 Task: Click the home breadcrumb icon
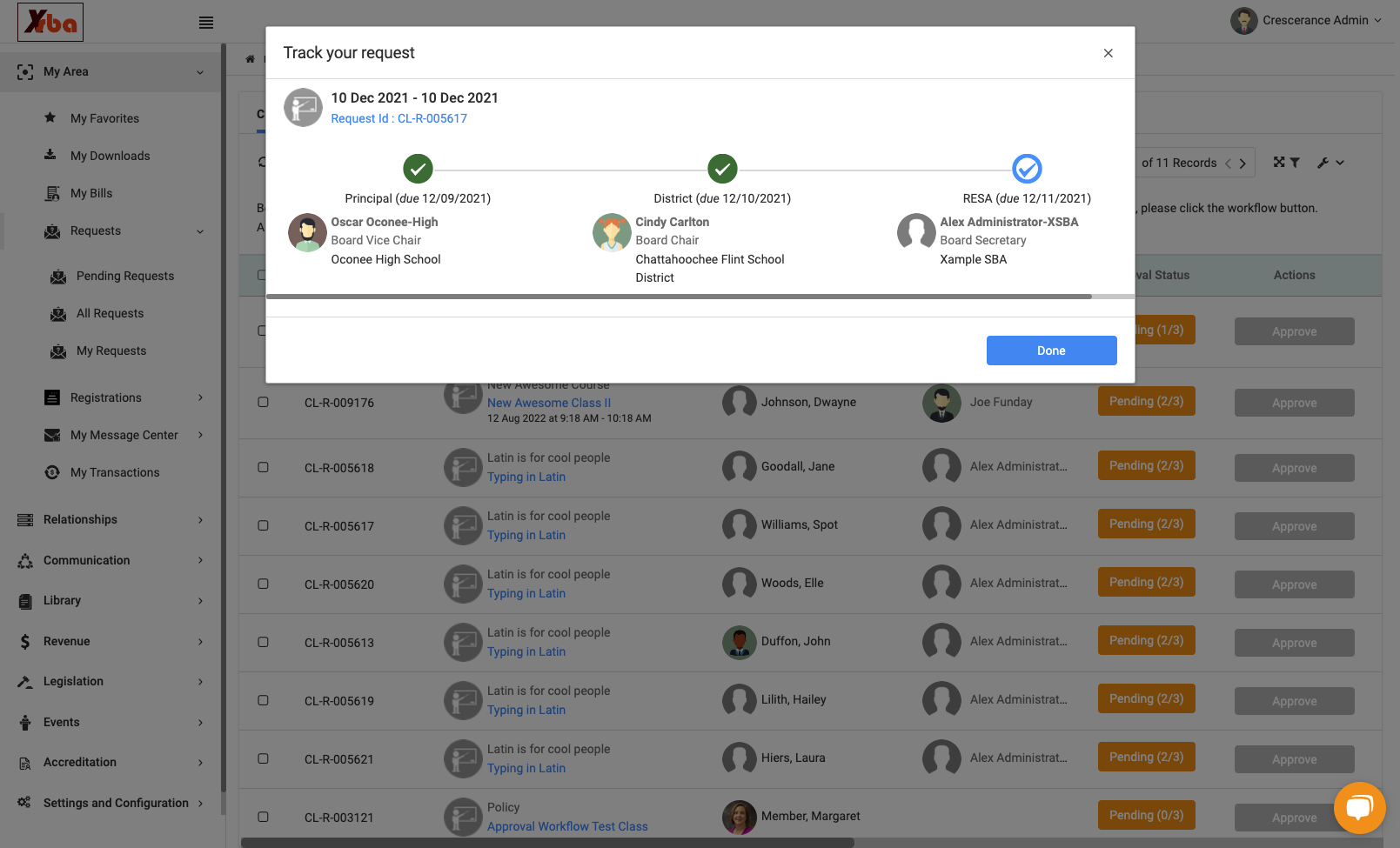pos(251,59)
